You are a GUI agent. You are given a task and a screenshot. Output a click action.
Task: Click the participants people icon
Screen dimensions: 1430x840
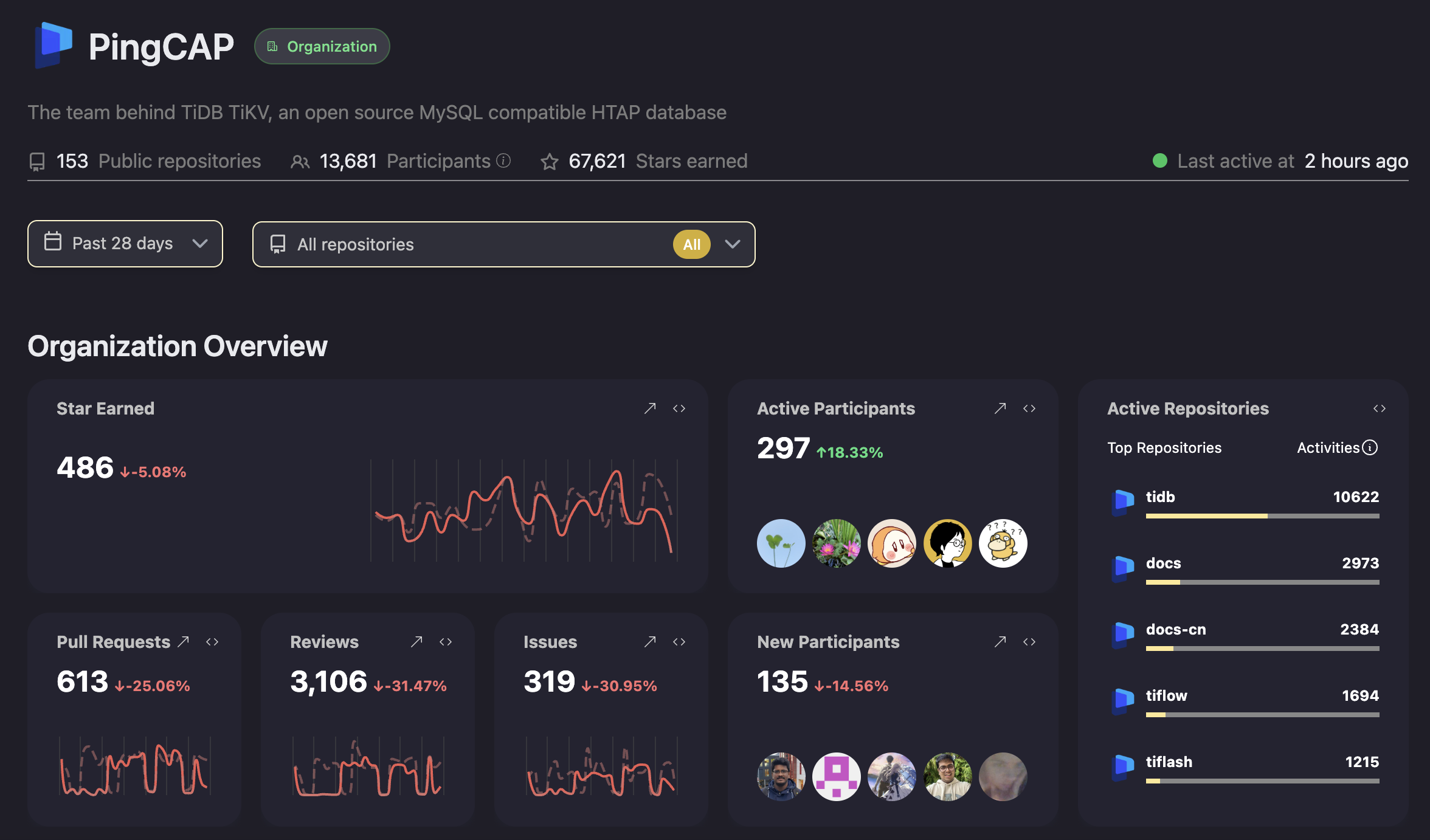[x=300, y=162]
